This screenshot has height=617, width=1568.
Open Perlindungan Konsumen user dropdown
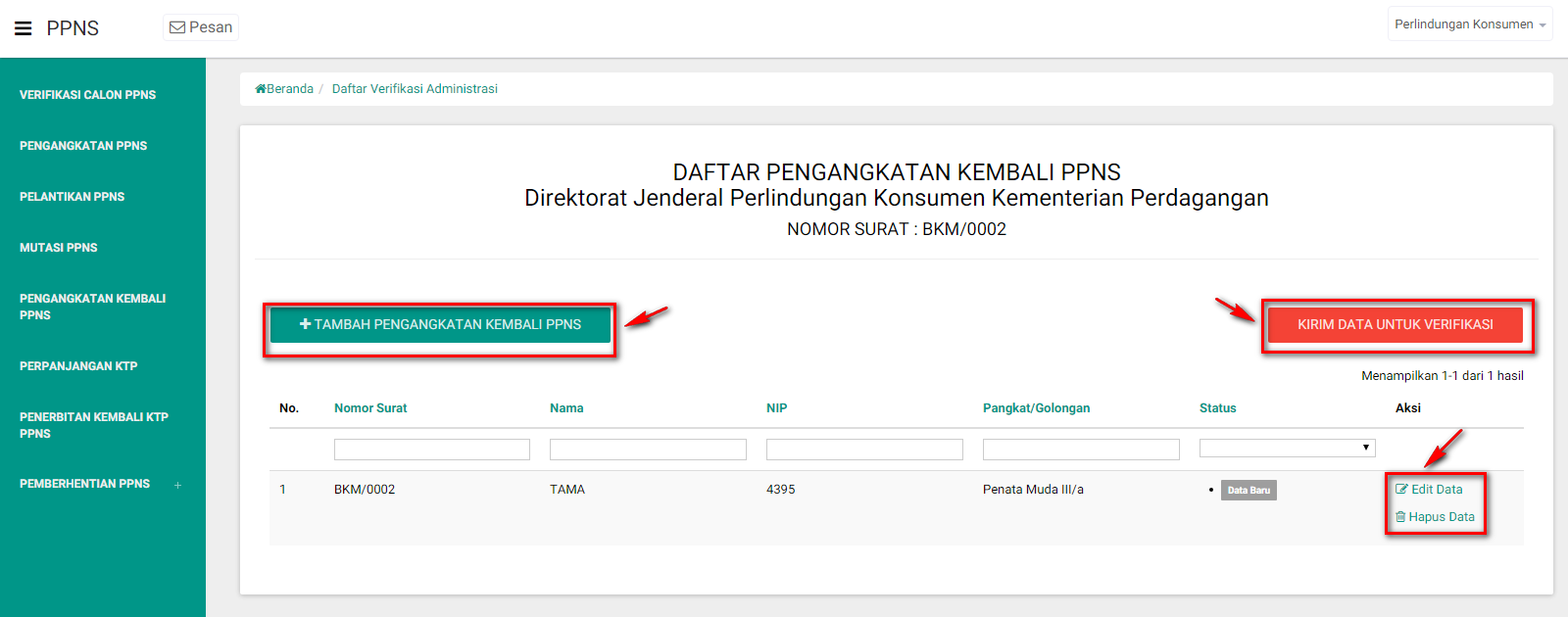pos(1469,24)
